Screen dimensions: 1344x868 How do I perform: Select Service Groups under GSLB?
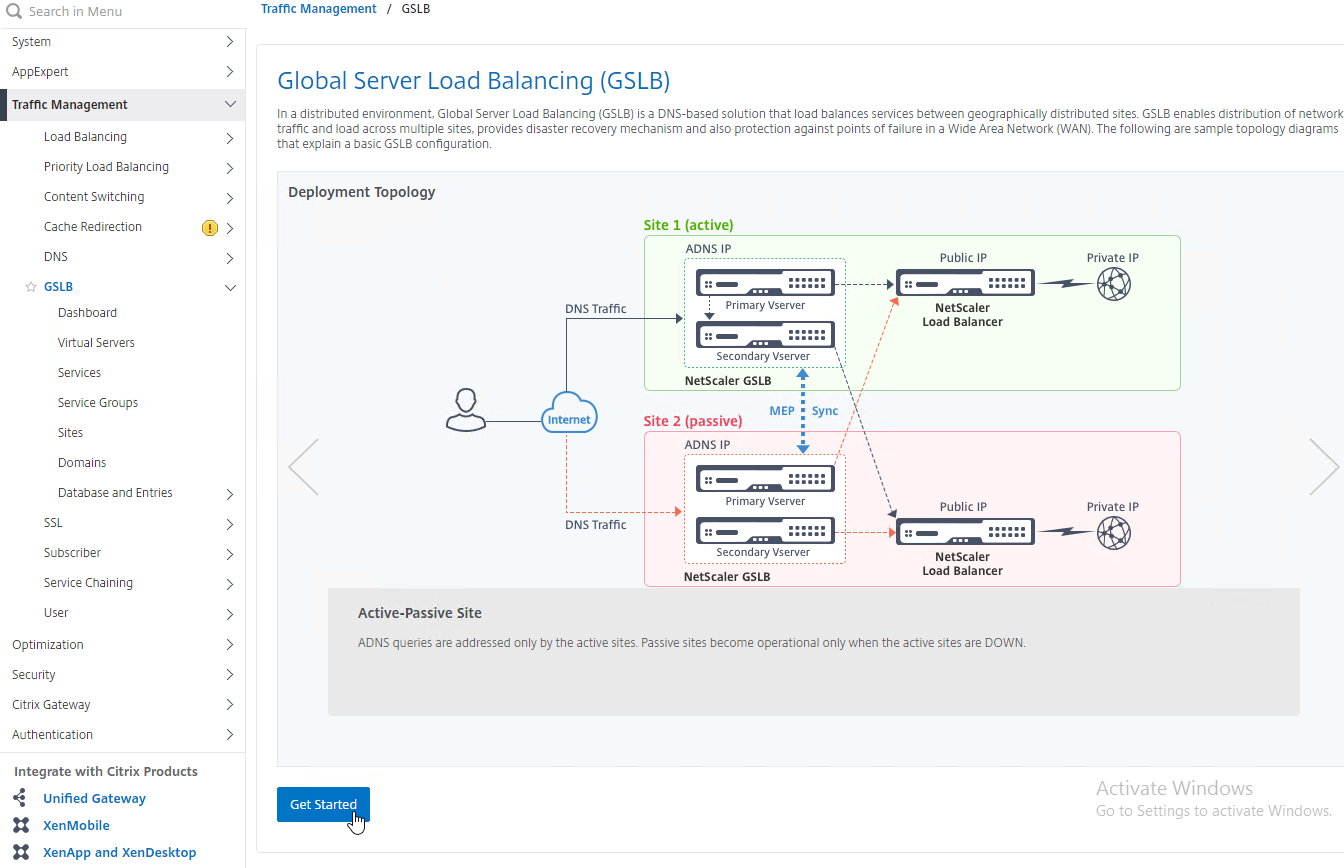[x=98, y=403]
